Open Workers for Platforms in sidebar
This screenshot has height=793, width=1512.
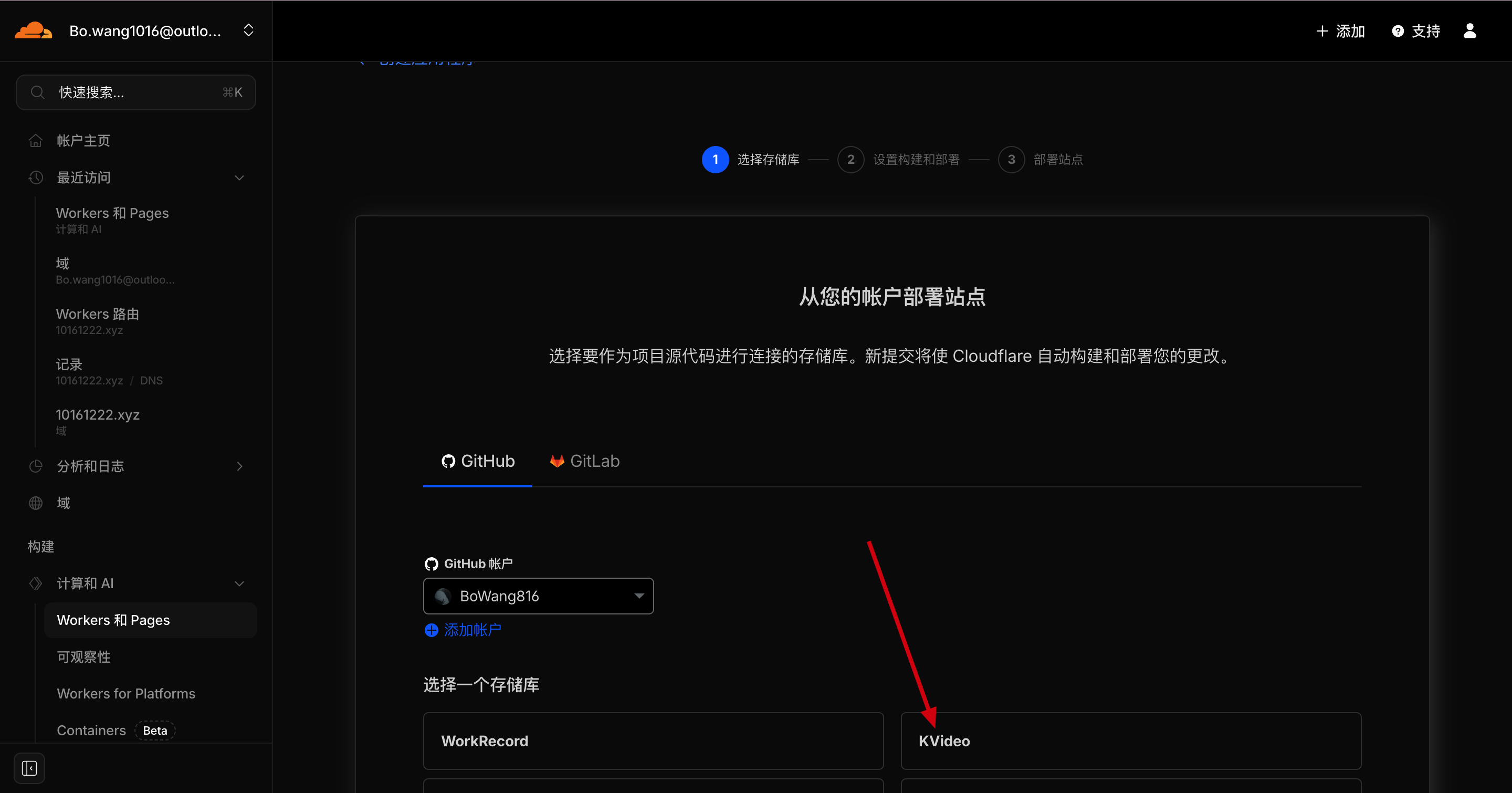coord(125,694)
